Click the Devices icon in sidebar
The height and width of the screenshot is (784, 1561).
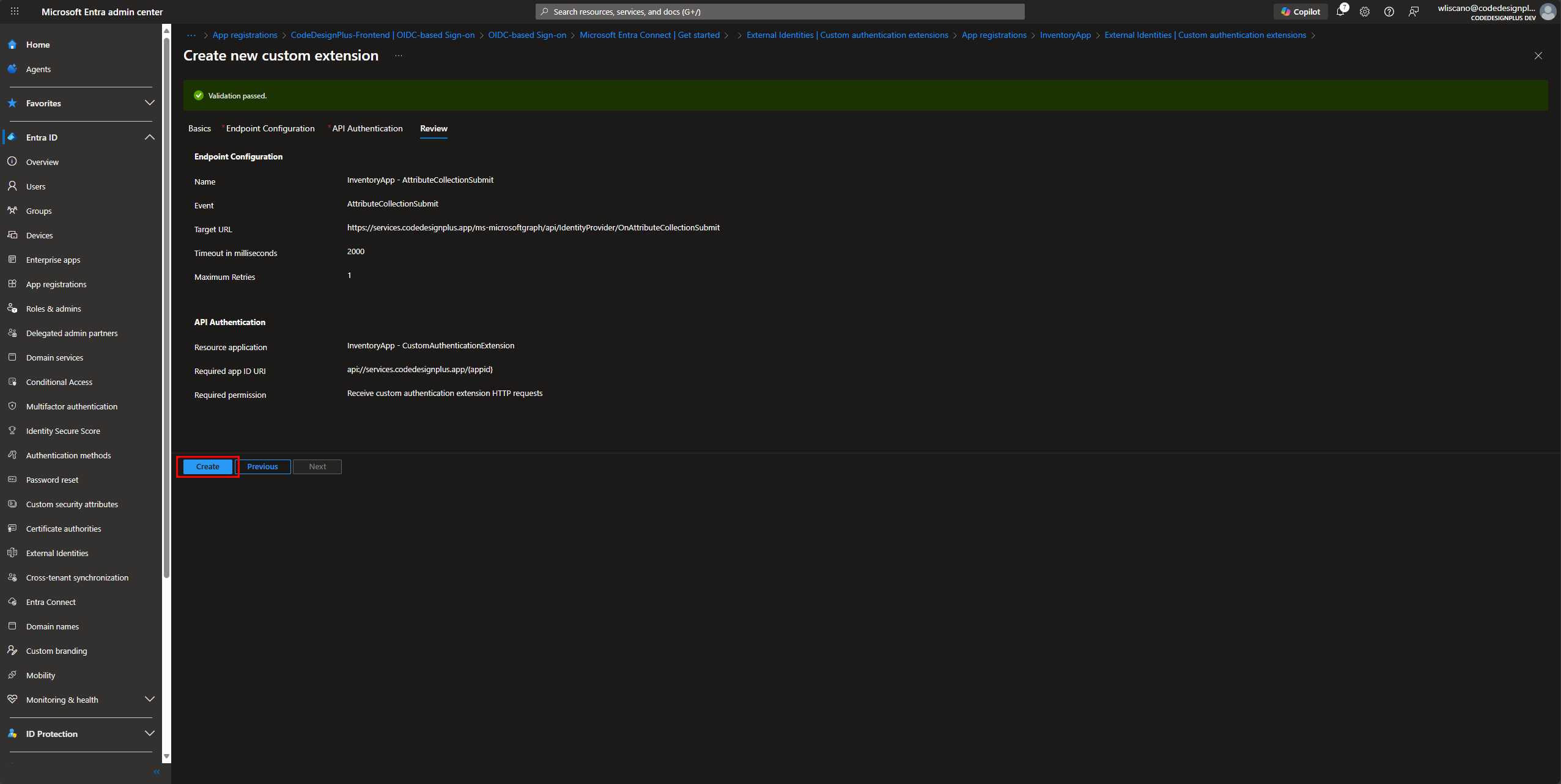coord(12,235)
